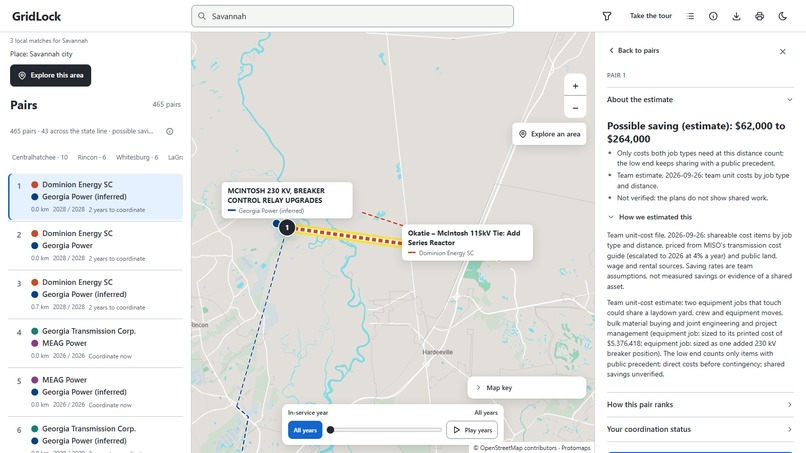This screenshot has height=453, width=806.
Task: Toggle dark mode moon icon
Action: coord(782,16)
